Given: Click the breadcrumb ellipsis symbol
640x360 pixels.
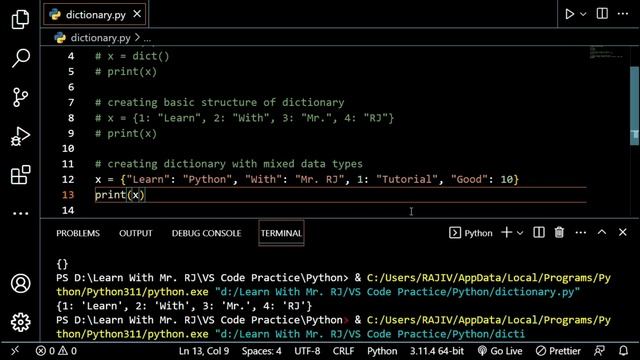Looking at the screenshot, I should [x=147, y=38].
